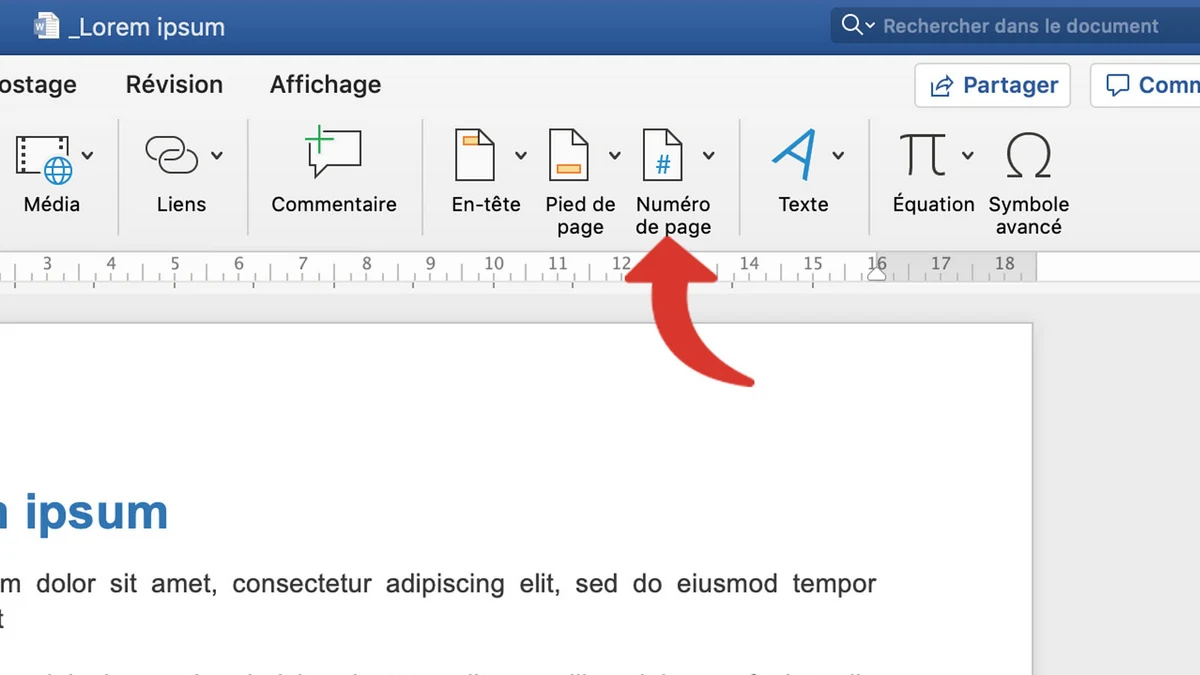This screenshot has height=675, width=1200.
Task: Switch to the Révision tab
Action: [174, 85]
